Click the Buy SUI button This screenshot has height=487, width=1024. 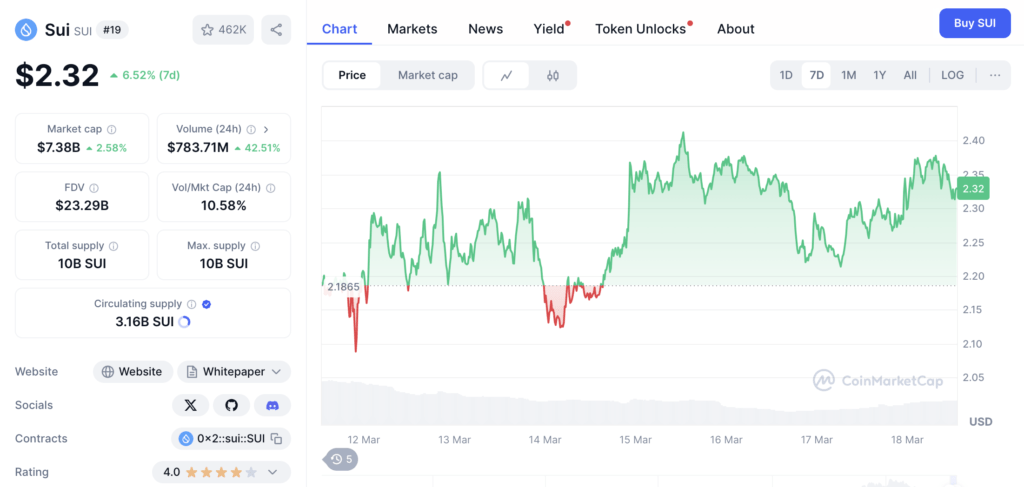tap(975, 24)
